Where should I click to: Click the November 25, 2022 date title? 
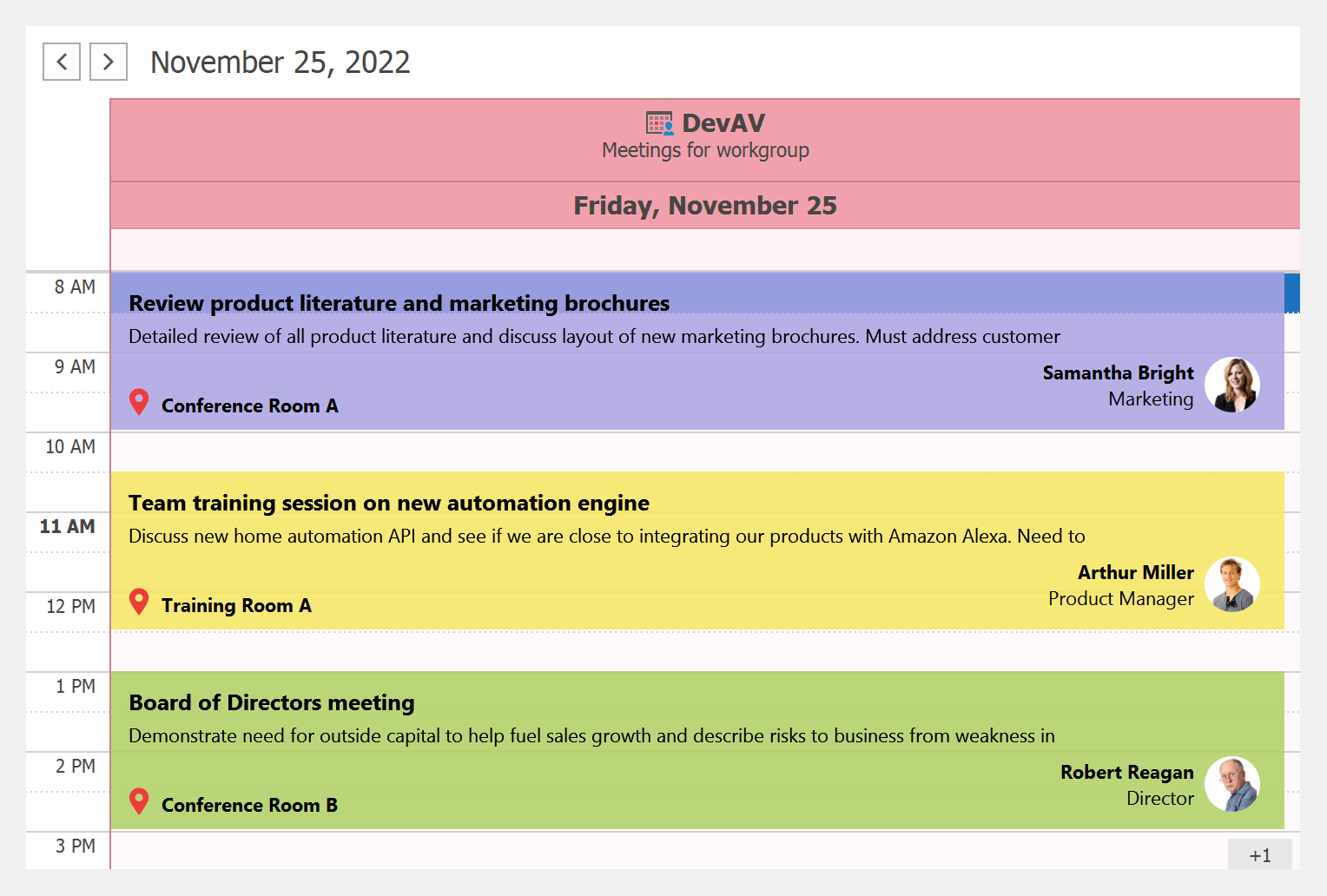click(x=281, y=62)
